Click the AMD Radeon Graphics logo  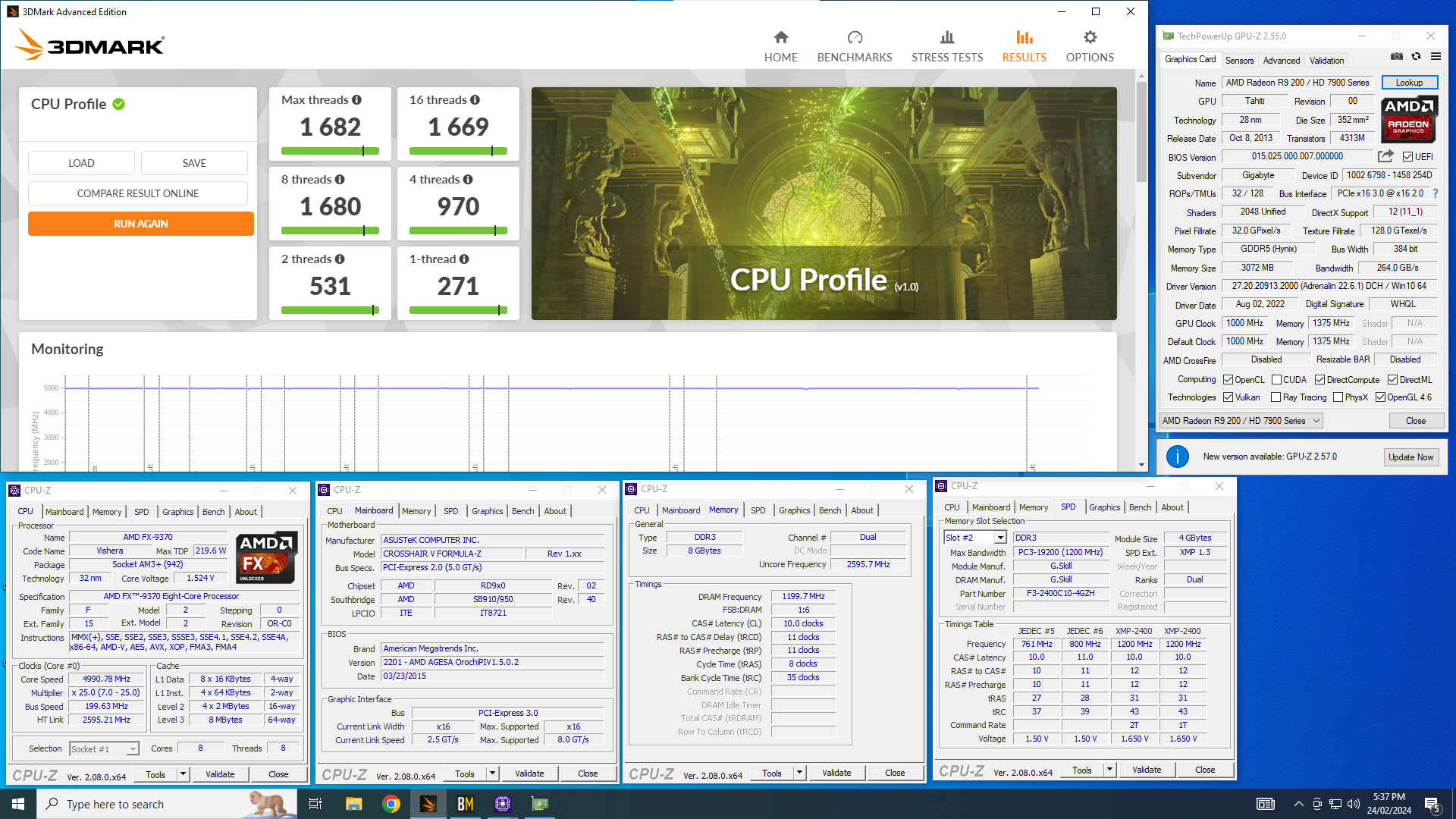tap(1408, 119)
